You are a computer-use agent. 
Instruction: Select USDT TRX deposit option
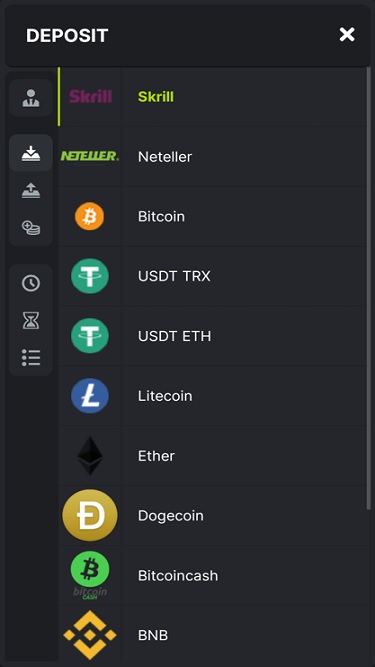[x=213, y=276]
